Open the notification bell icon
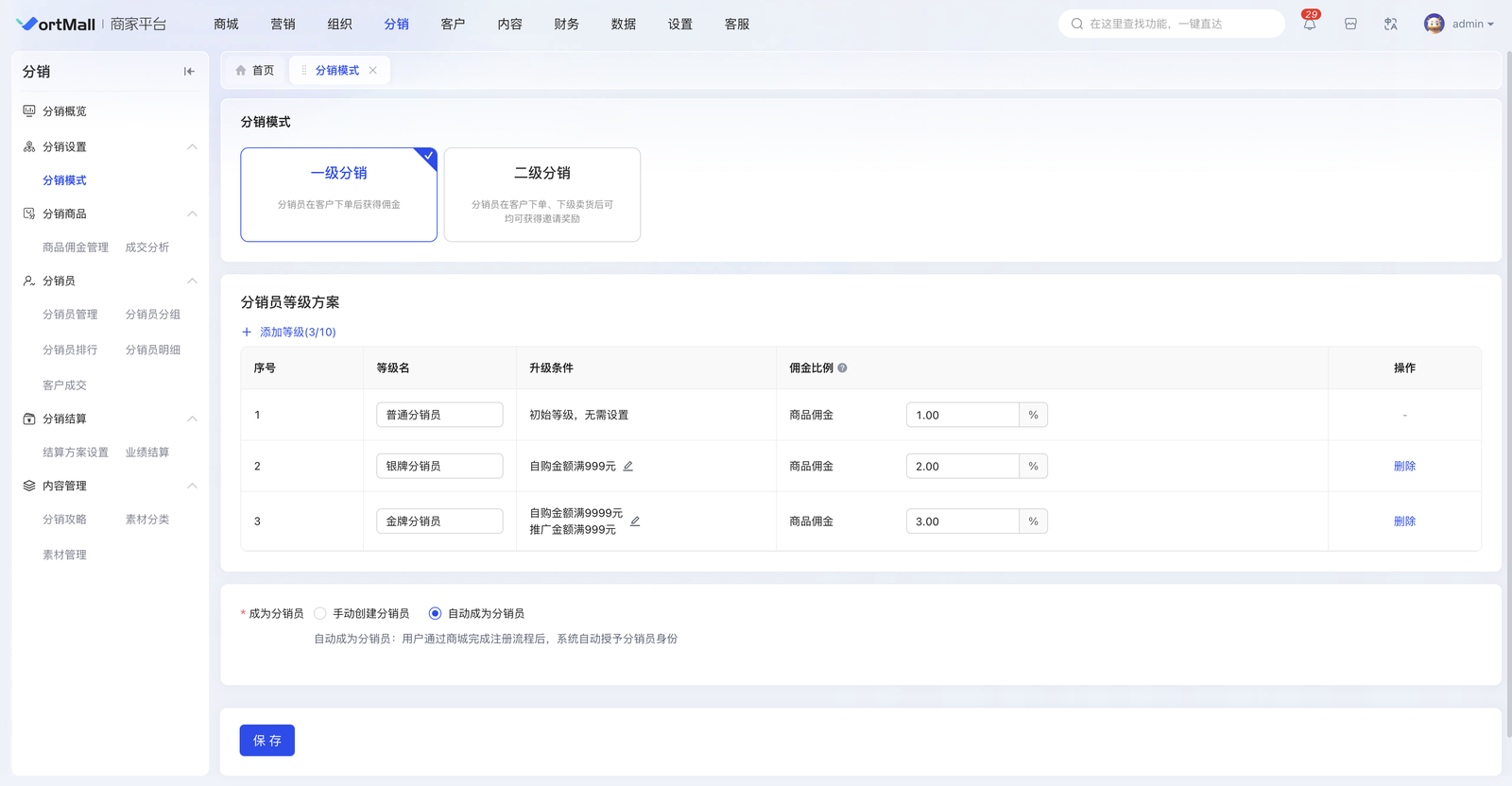This screenshot has width=1512, height=786. (1309, 25)
